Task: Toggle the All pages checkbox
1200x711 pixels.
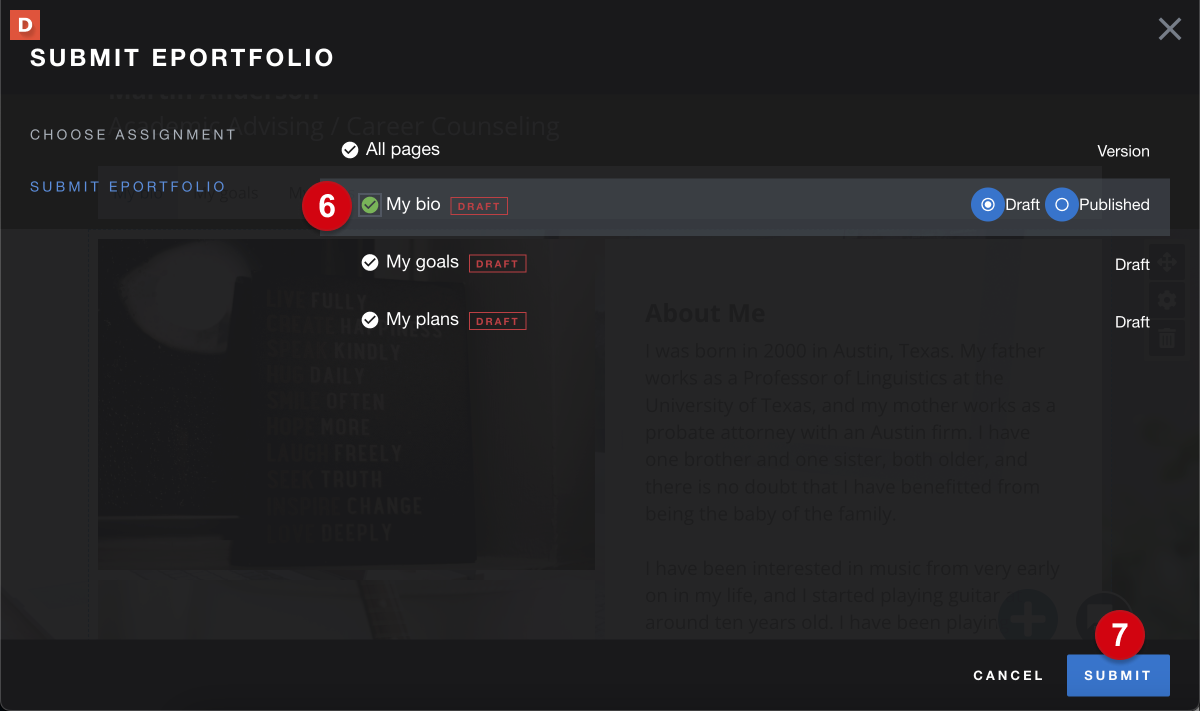Action: point(350,150)
